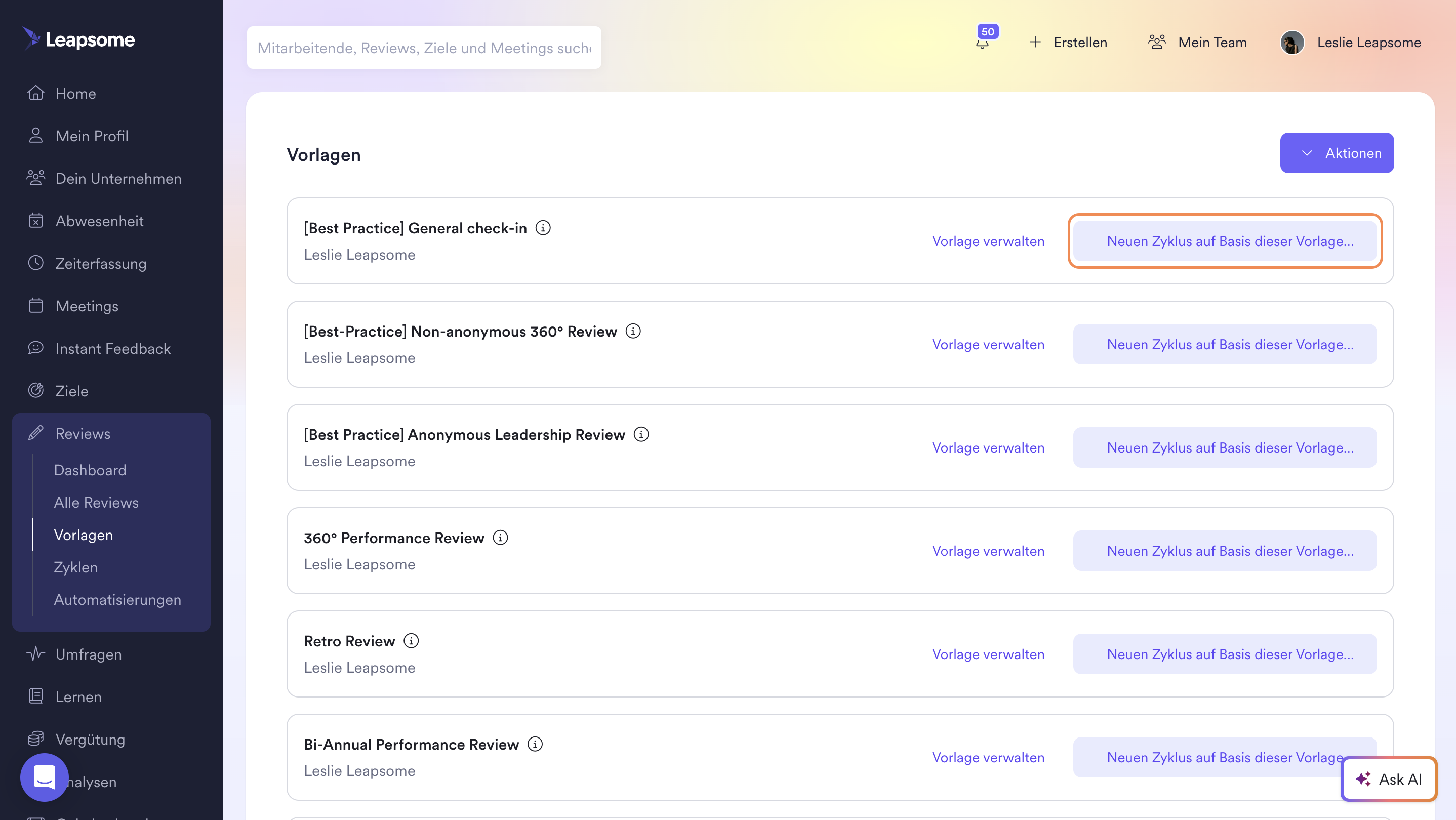Click the Instant Feedback chat icon
This screenshot has width=1456, height=820.
pos(35,348)
